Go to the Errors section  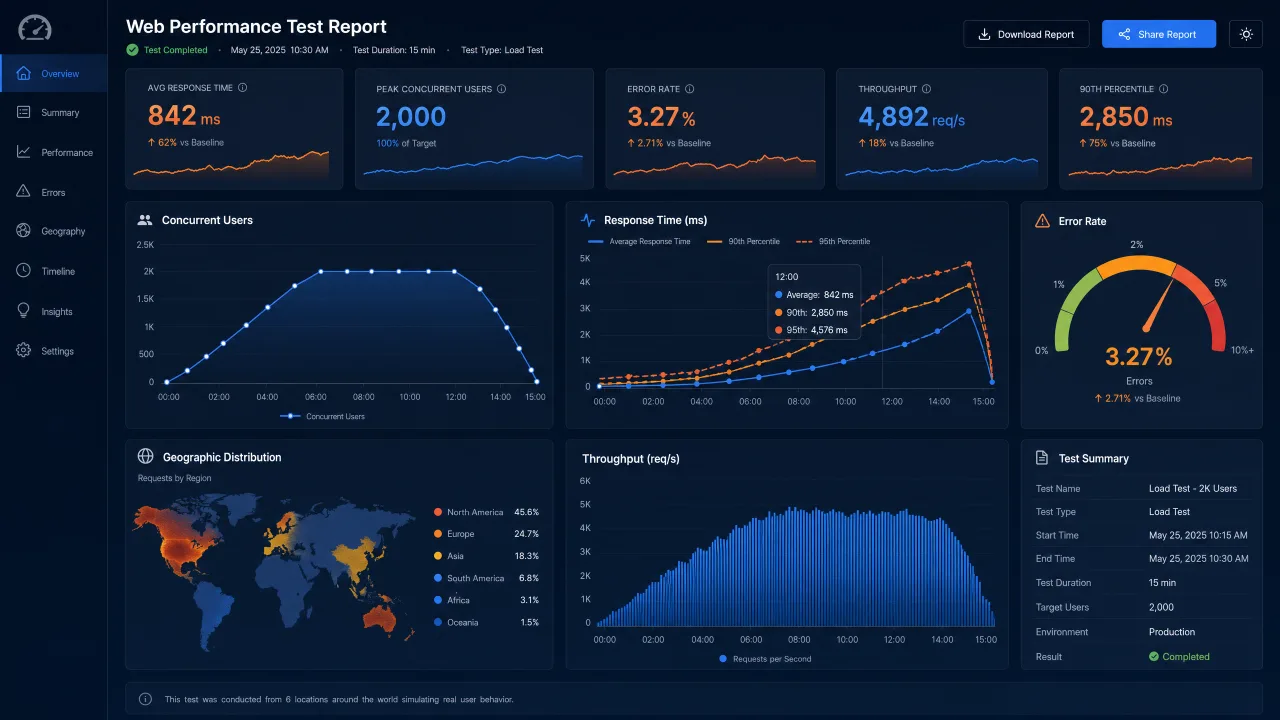pyautogui.click(x=54, y=192)
